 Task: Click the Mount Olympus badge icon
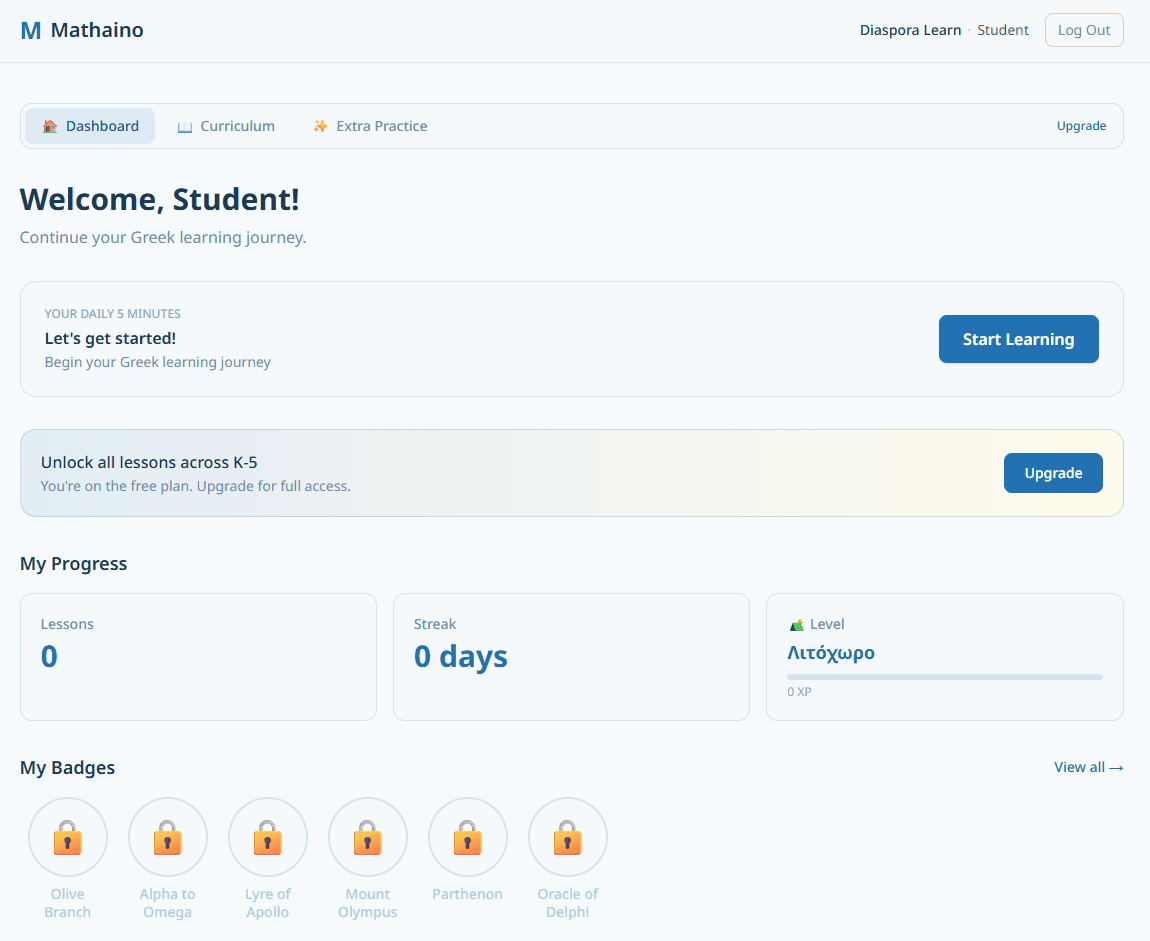pos(367,837)
